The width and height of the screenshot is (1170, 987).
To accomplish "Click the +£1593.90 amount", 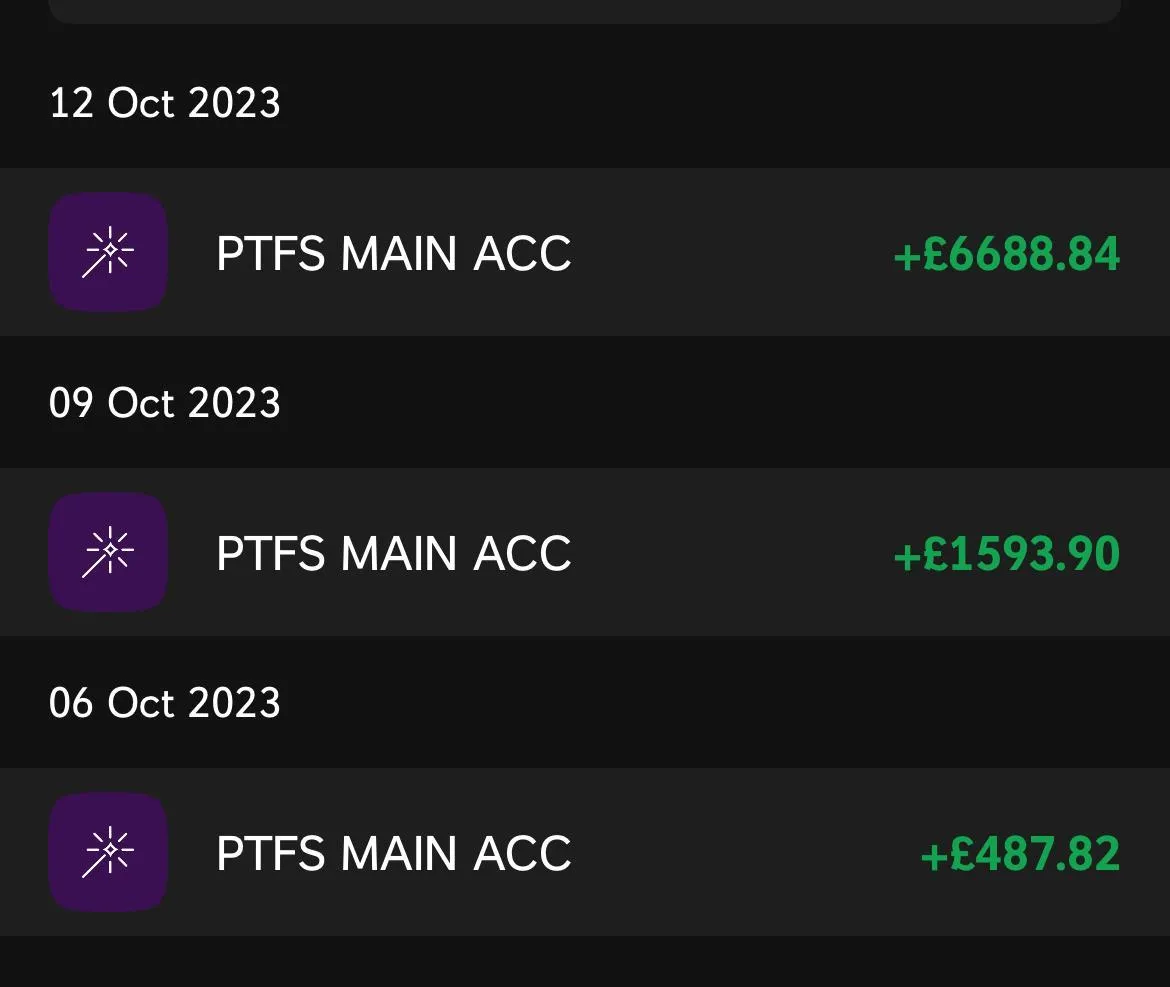I will [x=1006, y=554].
